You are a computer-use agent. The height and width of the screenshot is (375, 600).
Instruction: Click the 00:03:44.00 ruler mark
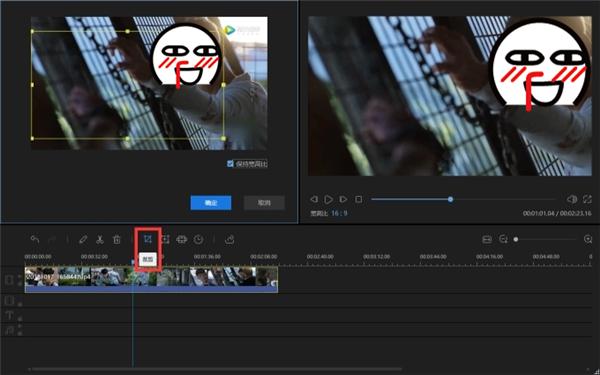433,257
